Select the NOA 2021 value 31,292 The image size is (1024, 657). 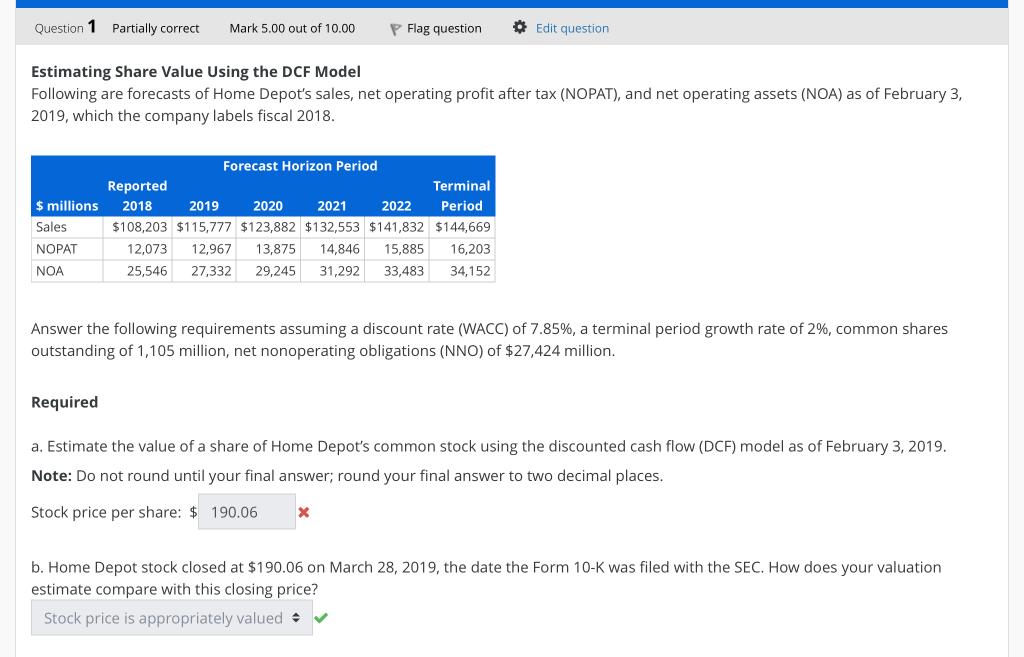coord(340,271)
